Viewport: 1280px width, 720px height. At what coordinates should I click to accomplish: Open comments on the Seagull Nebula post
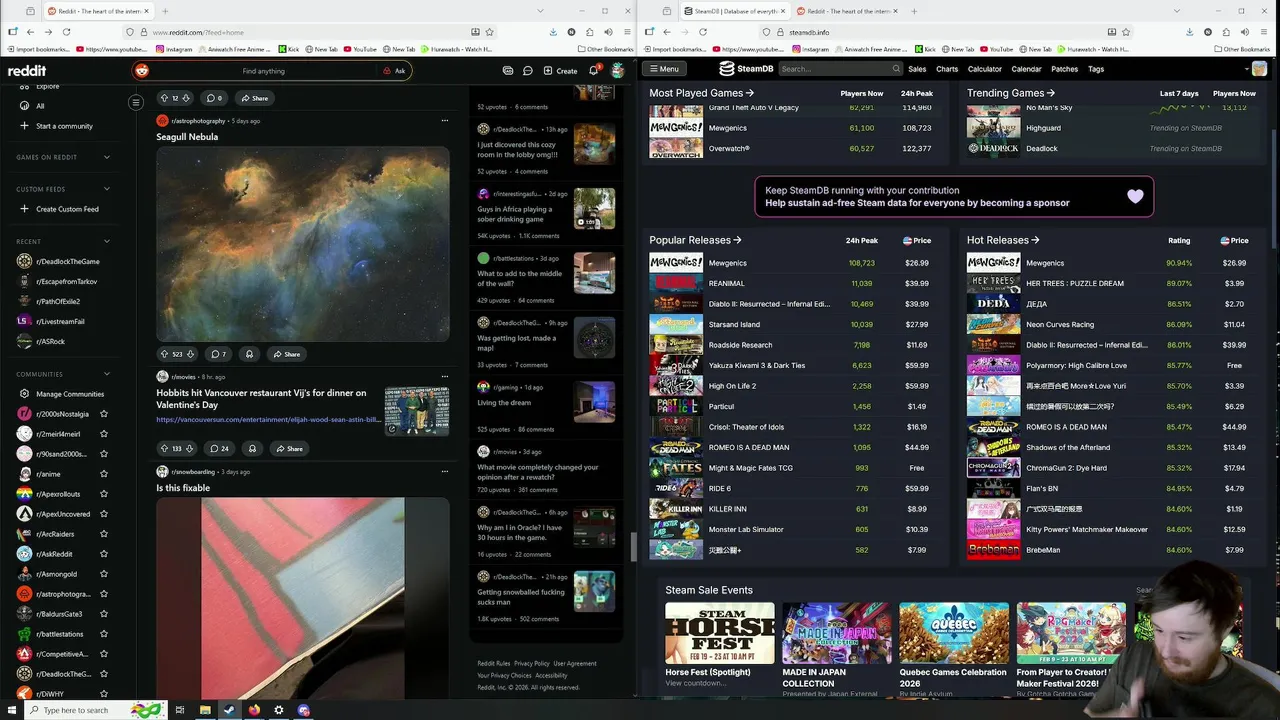(217, 354)
